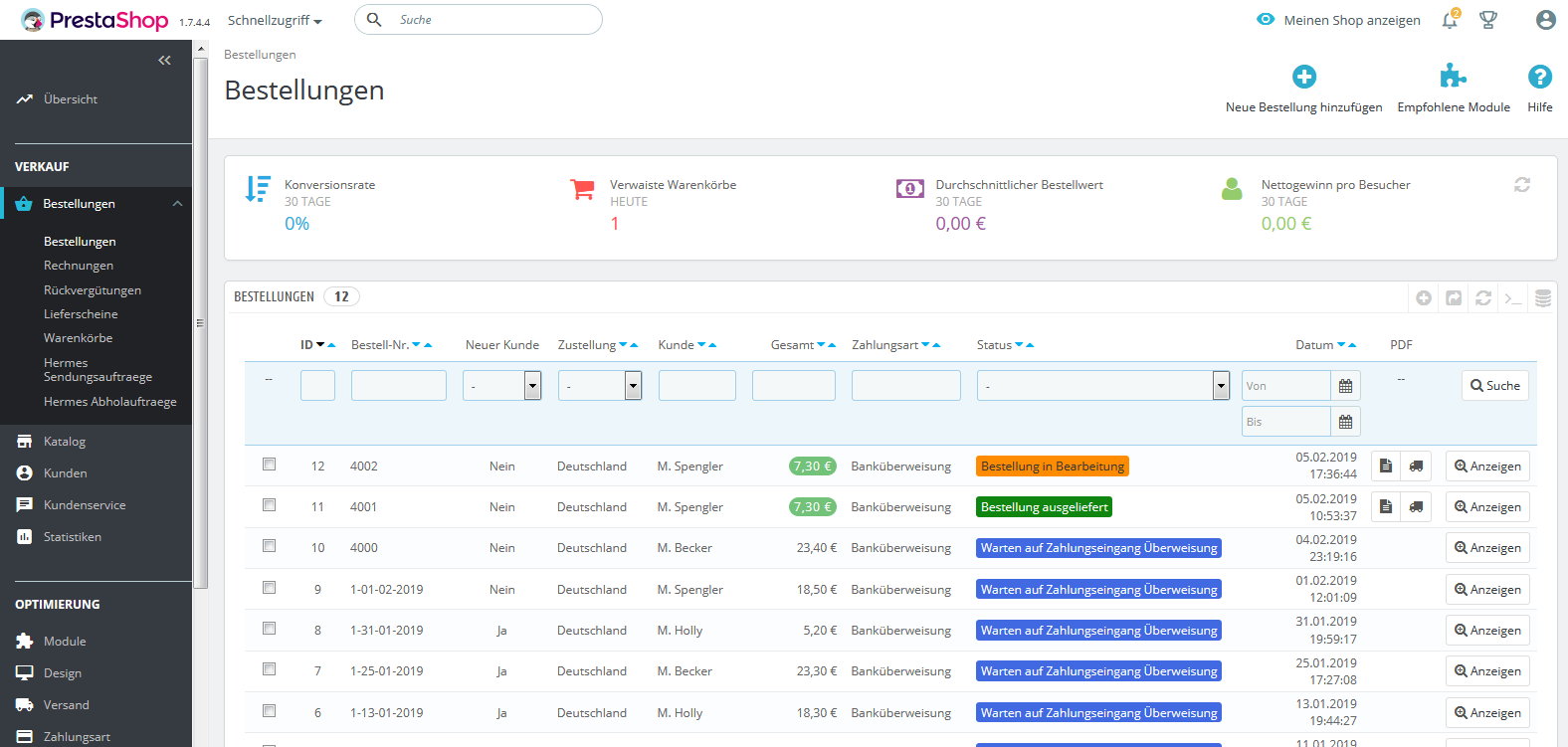Select the checkbox for order 4001
The image size is (1568, 747).
point(269,504)
